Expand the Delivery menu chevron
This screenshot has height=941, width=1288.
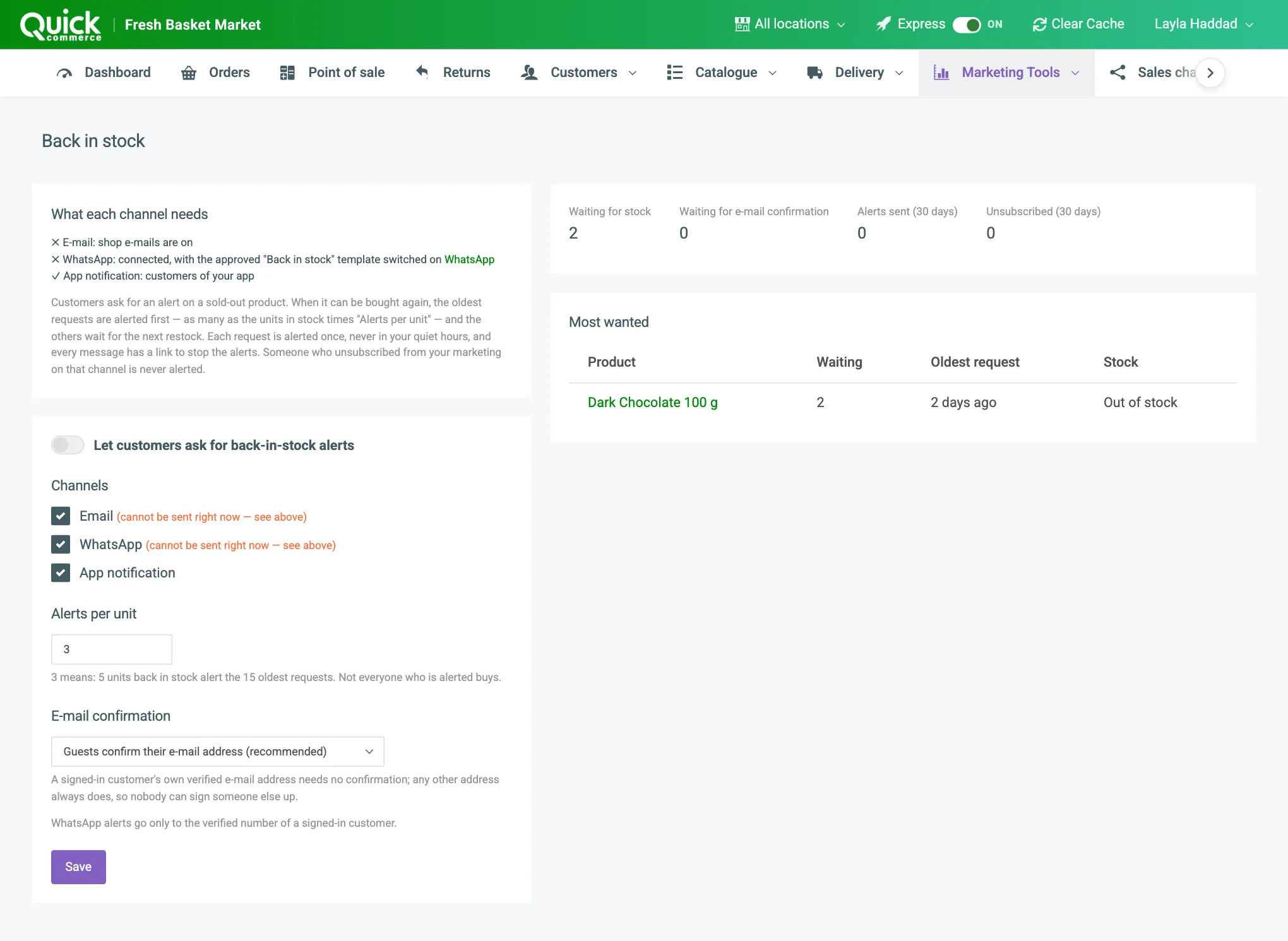[x=899, y=73]
